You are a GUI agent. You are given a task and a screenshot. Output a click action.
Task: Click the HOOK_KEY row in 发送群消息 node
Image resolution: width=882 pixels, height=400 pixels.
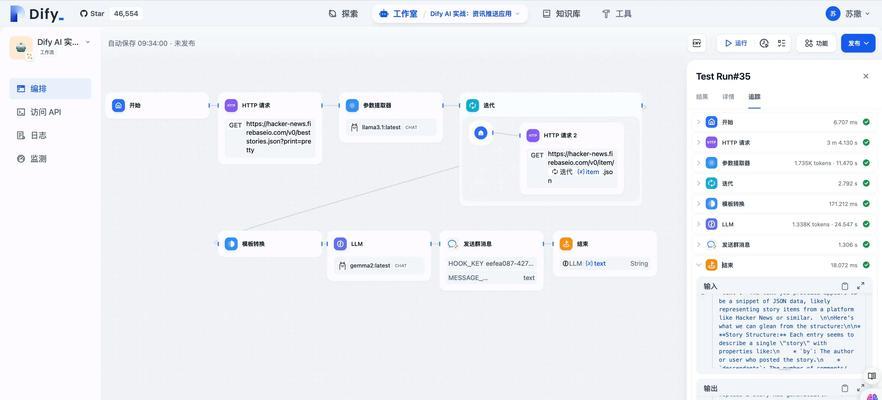pyautogui.click(x=492, y=263)
